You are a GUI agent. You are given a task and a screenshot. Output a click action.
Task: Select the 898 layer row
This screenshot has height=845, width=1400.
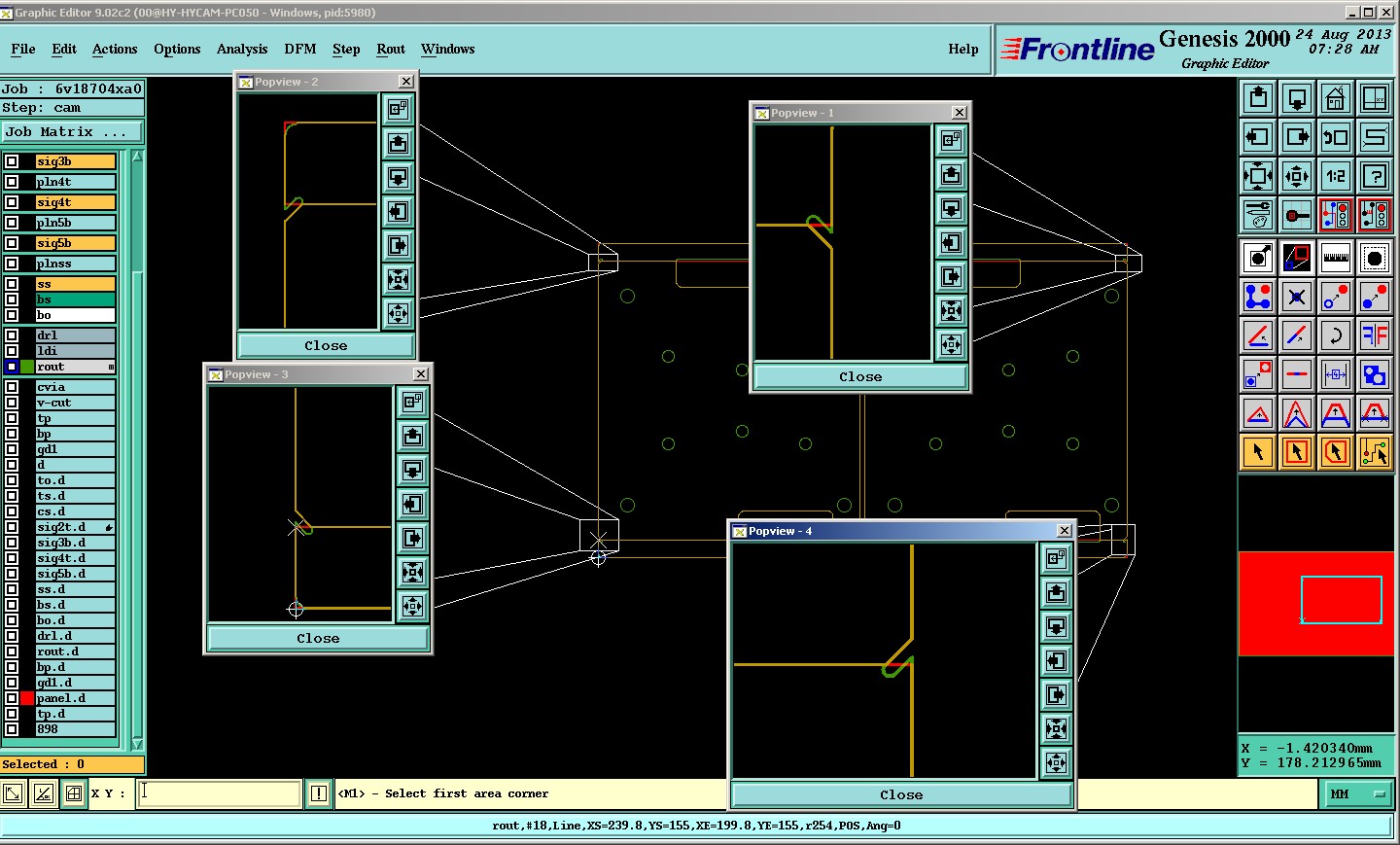[x=76, y=729]
